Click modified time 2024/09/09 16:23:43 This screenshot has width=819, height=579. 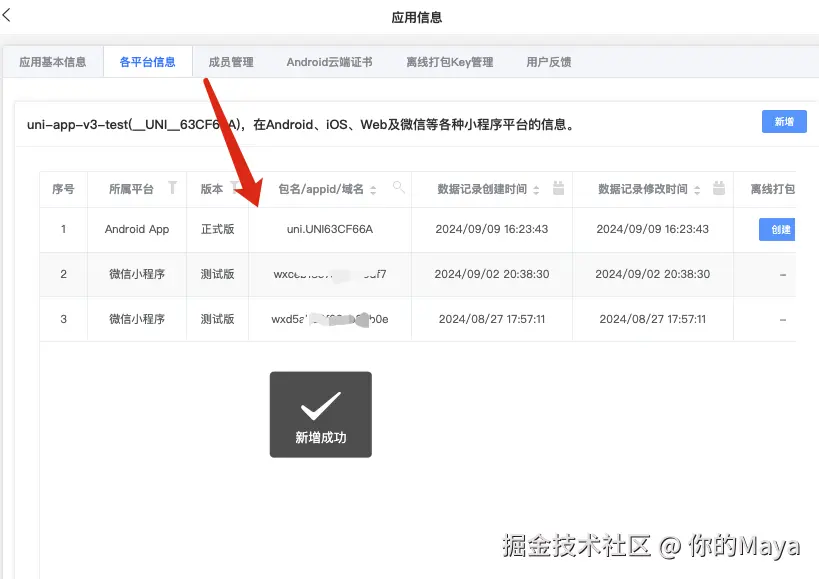(652, 229)
